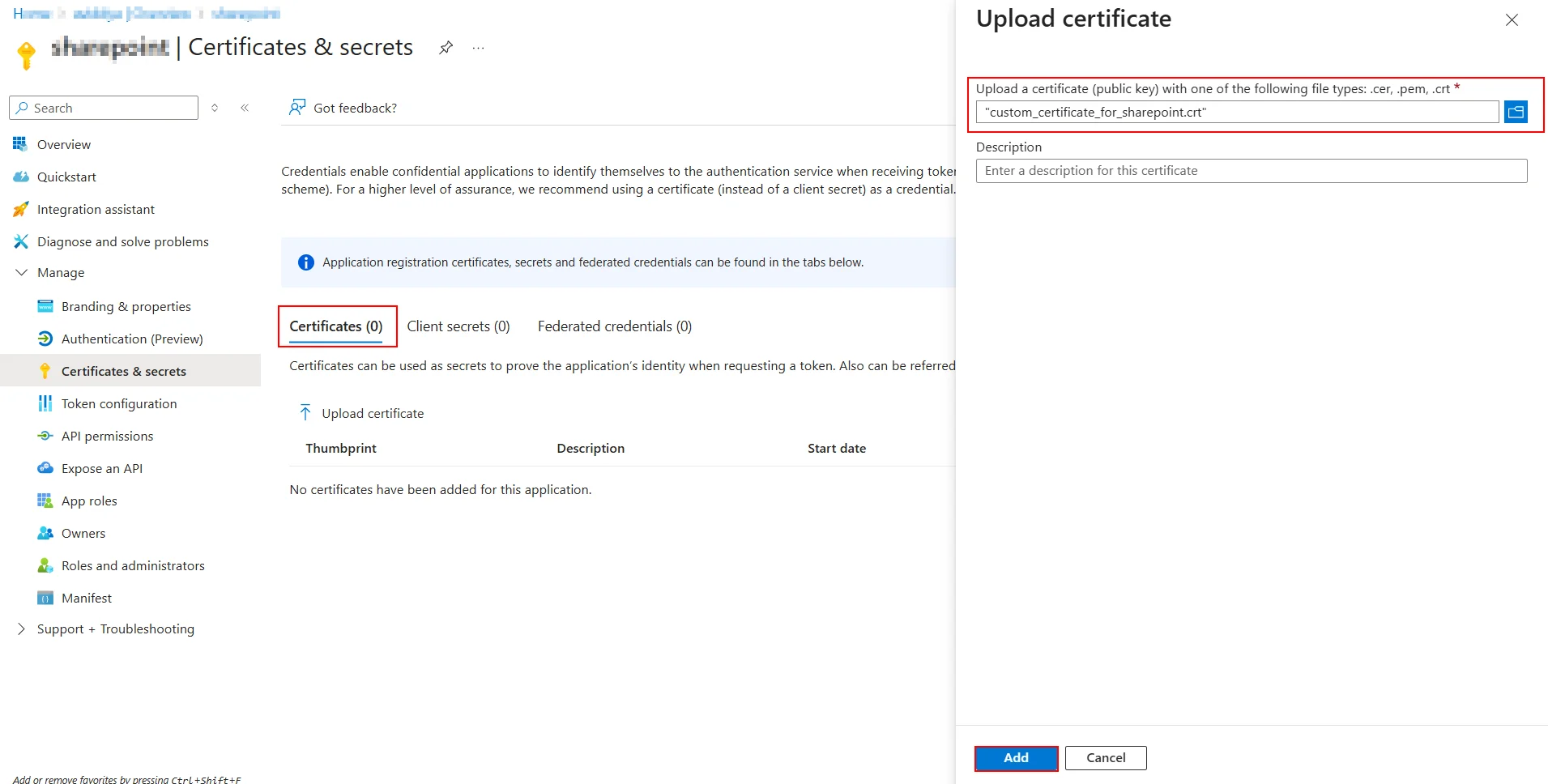Cancel the certificate upload
This screenshot has height=784, width=1548.
pos(1106,757)
